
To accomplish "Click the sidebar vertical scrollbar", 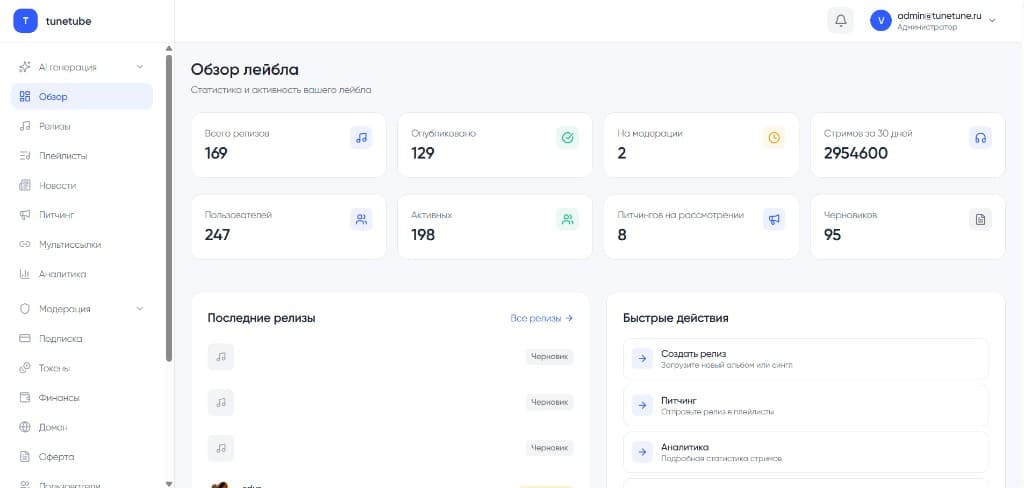I will click(168, 200).
